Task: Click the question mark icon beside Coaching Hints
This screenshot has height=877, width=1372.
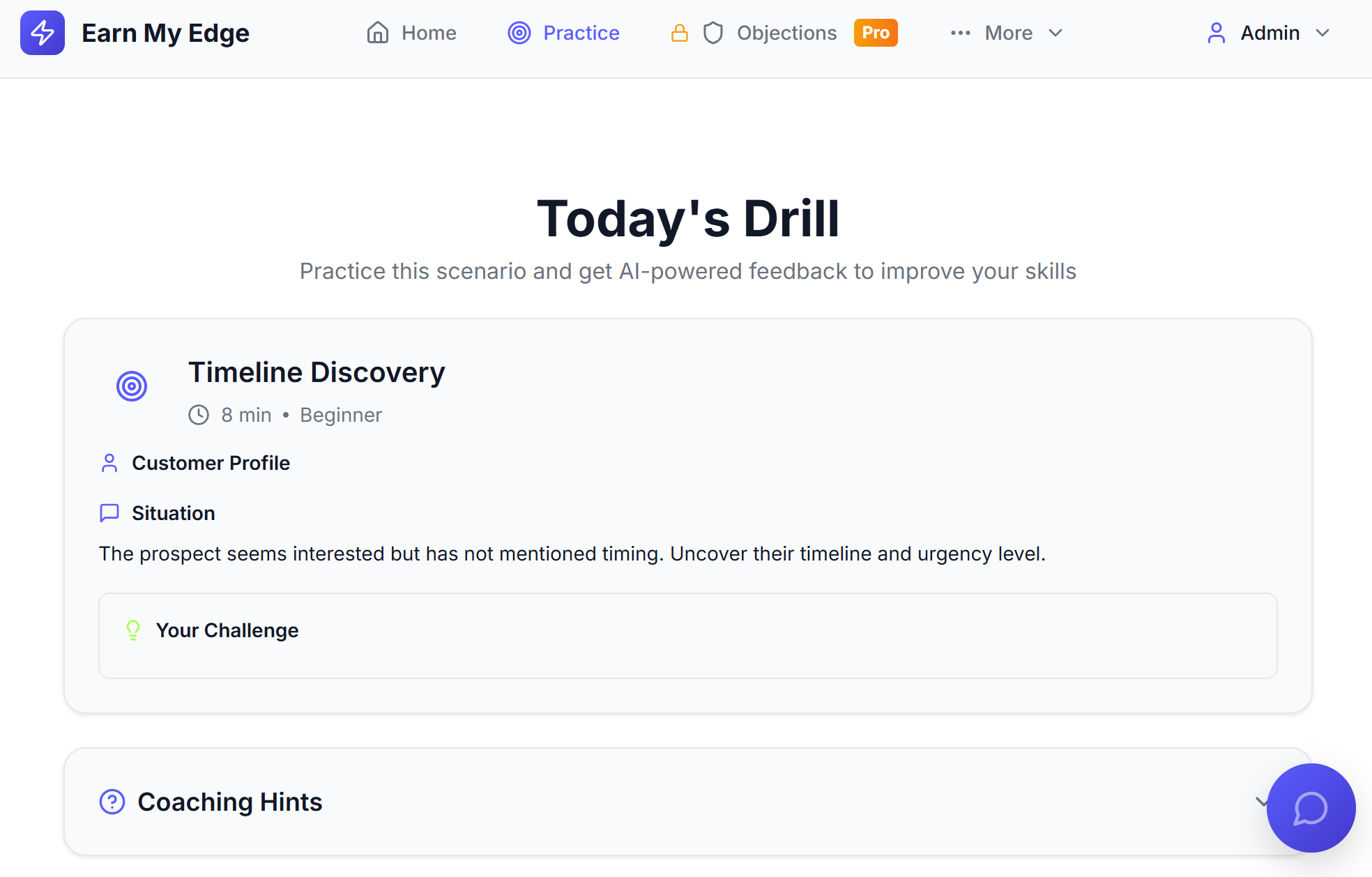Action: coord(112,802)
